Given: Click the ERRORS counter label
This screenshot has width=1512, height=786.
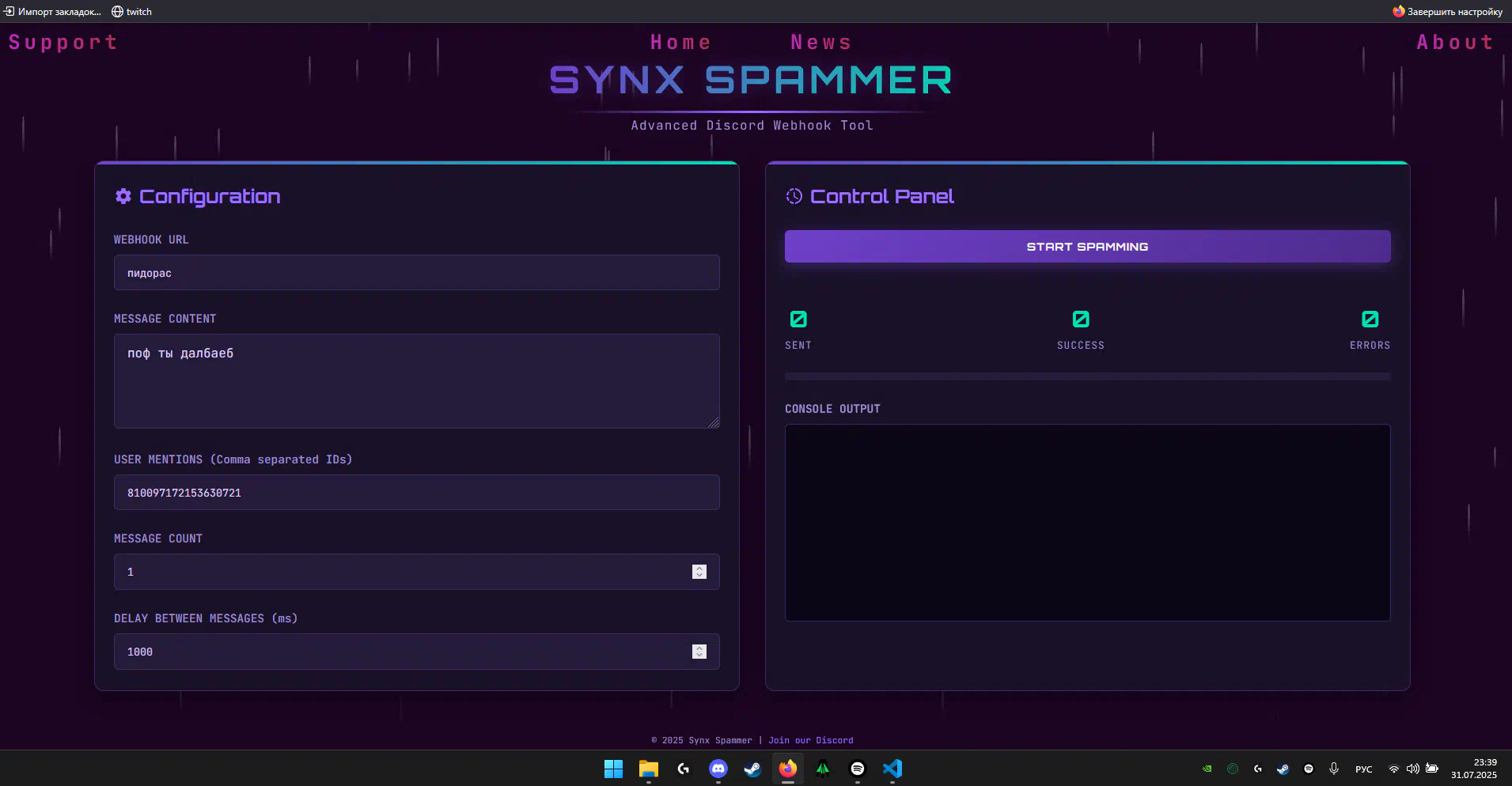Looking at the screenshot, I should [x=1370, y=346].
